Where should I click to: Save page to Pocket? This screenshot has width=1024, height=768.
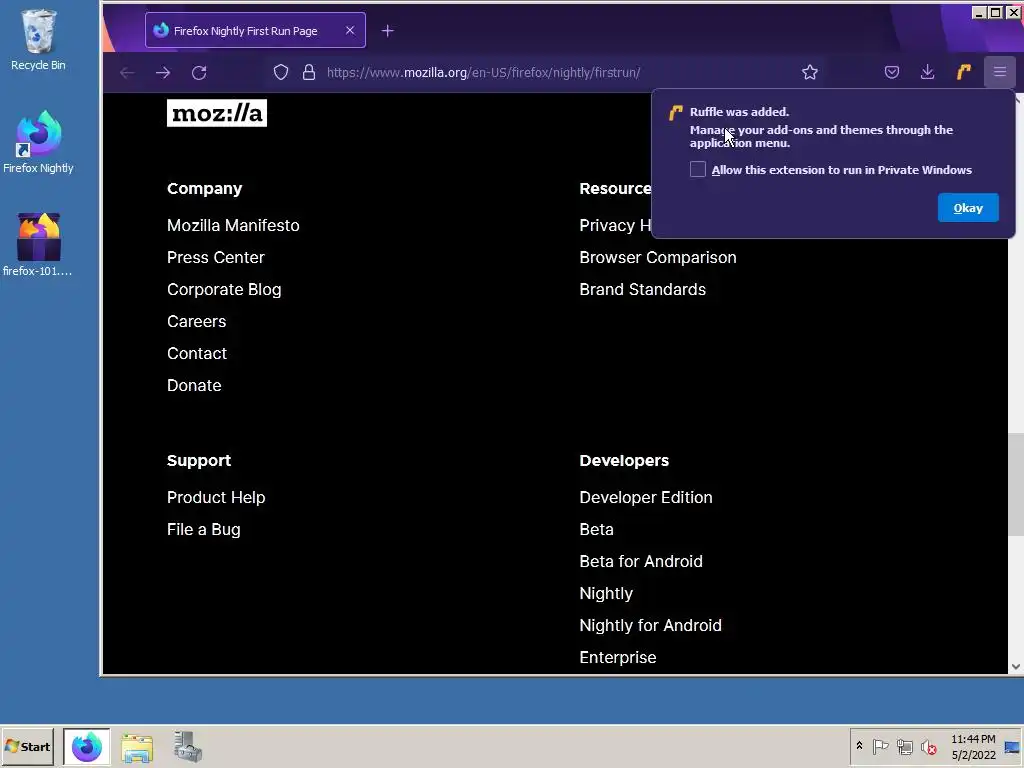click(891, 72)
